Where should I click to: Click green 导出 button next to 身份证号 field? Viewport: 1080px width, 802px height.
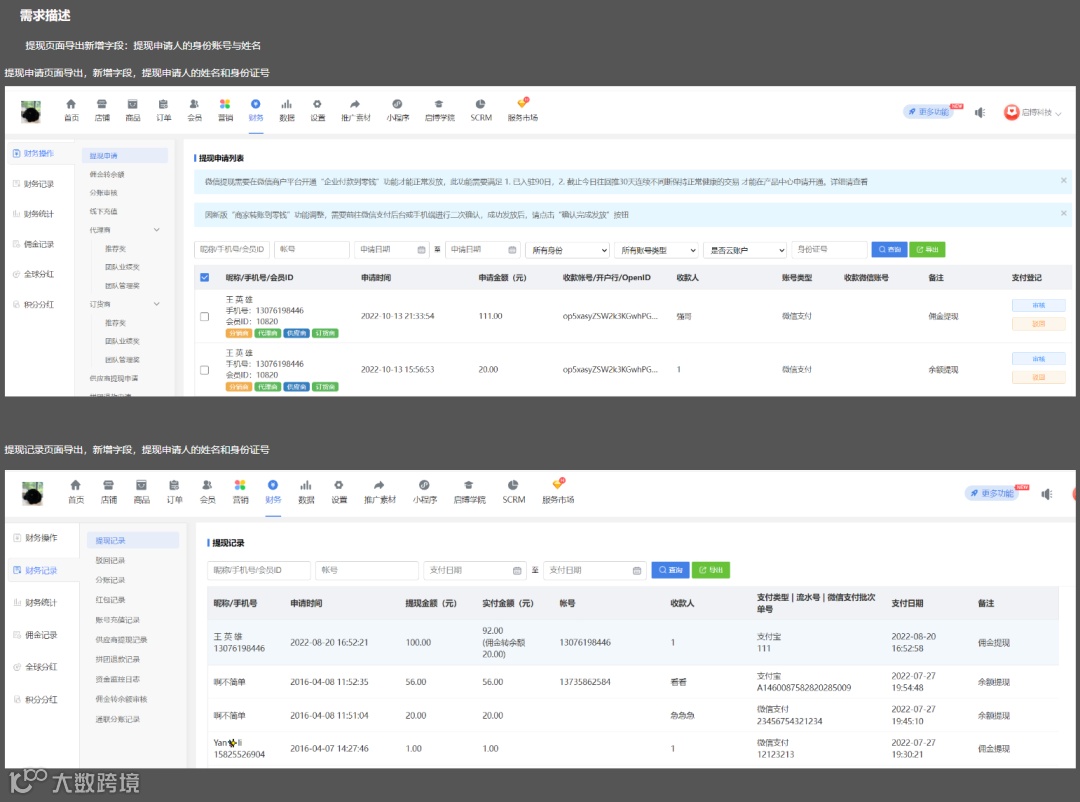(x=927, y=249)
